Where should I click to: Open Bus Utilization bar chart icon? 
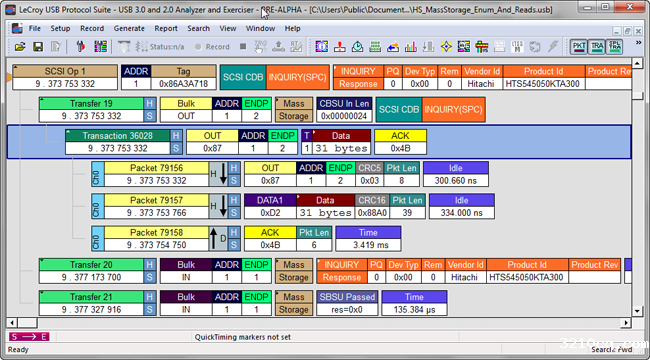click(411, 47)
